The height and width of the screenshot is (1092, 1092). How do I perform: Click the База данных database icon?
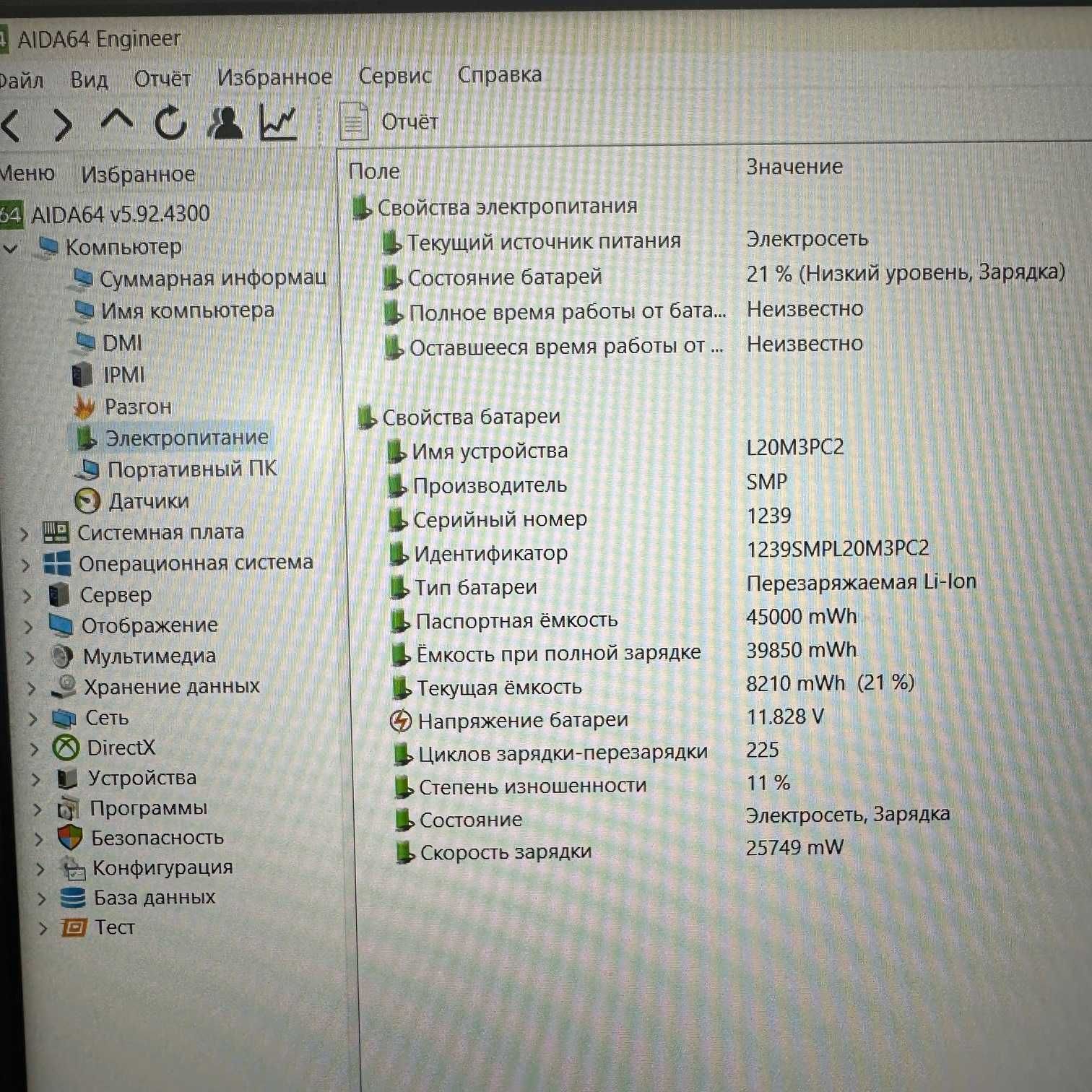[73, 898]
